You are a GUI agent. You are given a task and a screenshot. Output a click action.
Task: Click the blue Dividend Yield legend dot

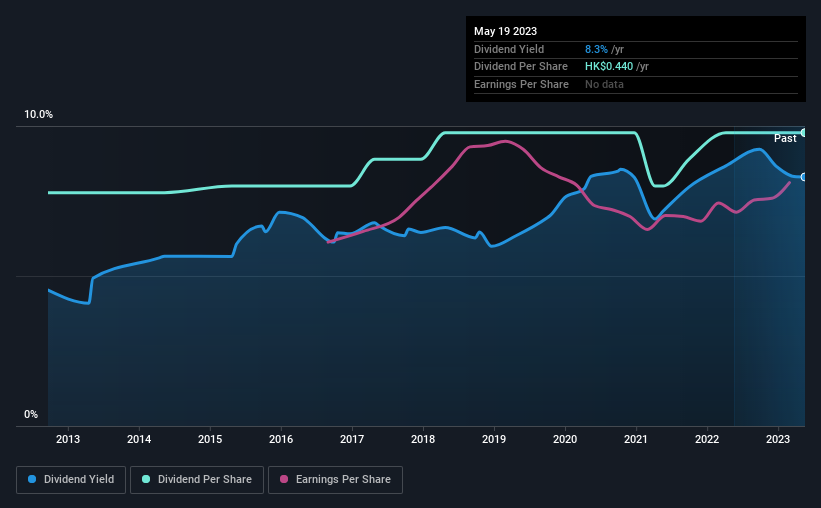[32, 479]
